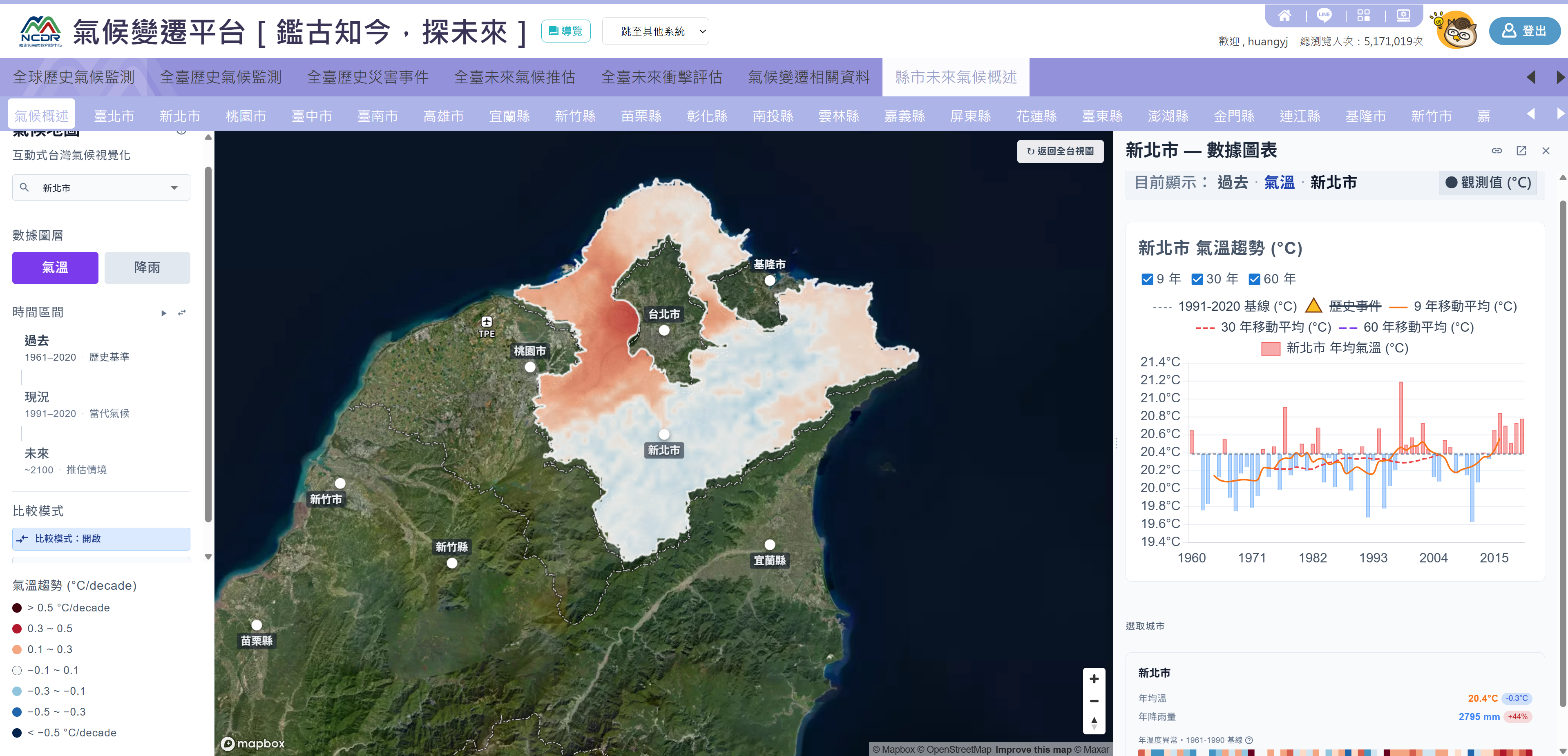Select the 現況 1991–2020 time period
Screen dimensions: 1568x756
pyautogui.click(x=77, y=405)
